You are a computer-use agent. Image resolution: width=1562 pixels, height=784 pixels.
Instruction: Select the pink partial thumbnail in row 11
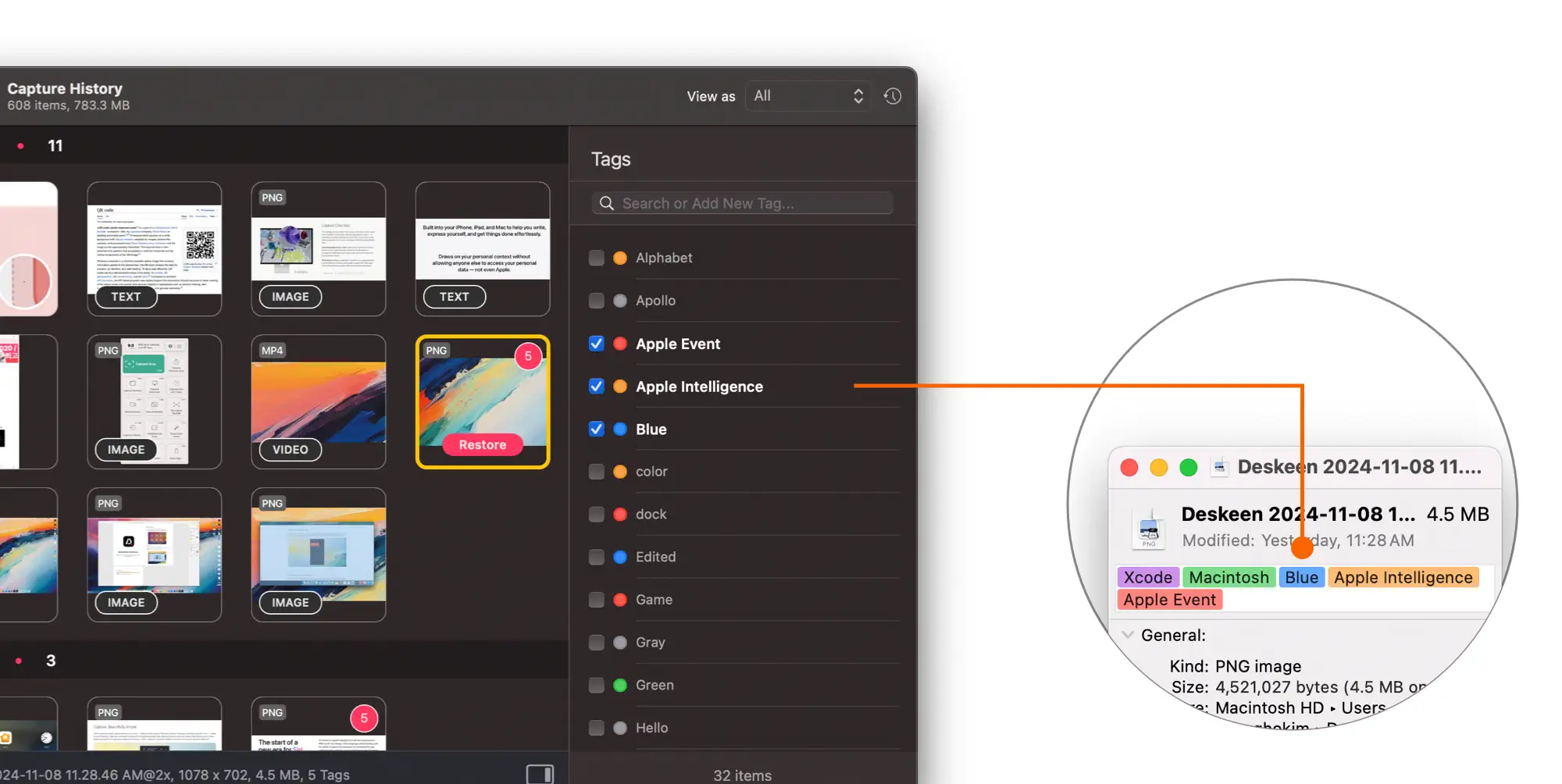click(28, 248)
